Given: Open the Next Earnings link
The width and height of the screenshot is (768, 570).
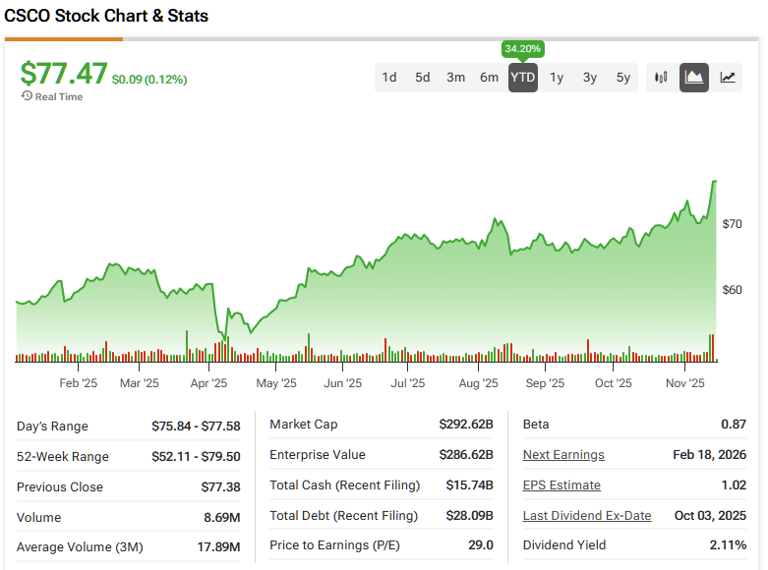Looking at the screenshot, I should 563,455.
